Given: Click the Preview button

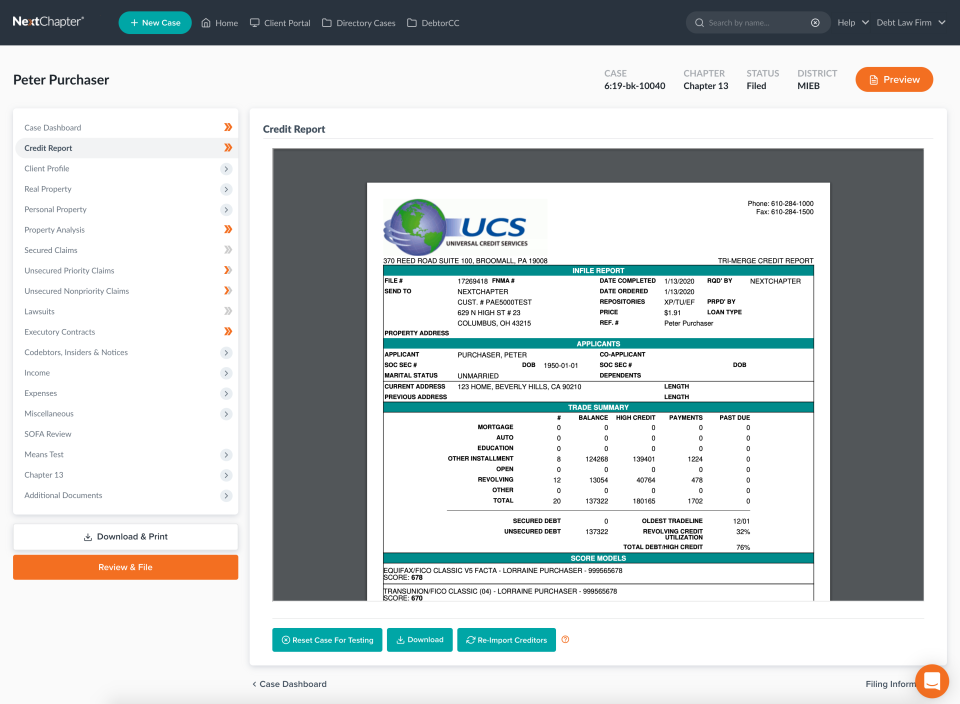Looking at the screenshot, I should (x=893, y=79).
